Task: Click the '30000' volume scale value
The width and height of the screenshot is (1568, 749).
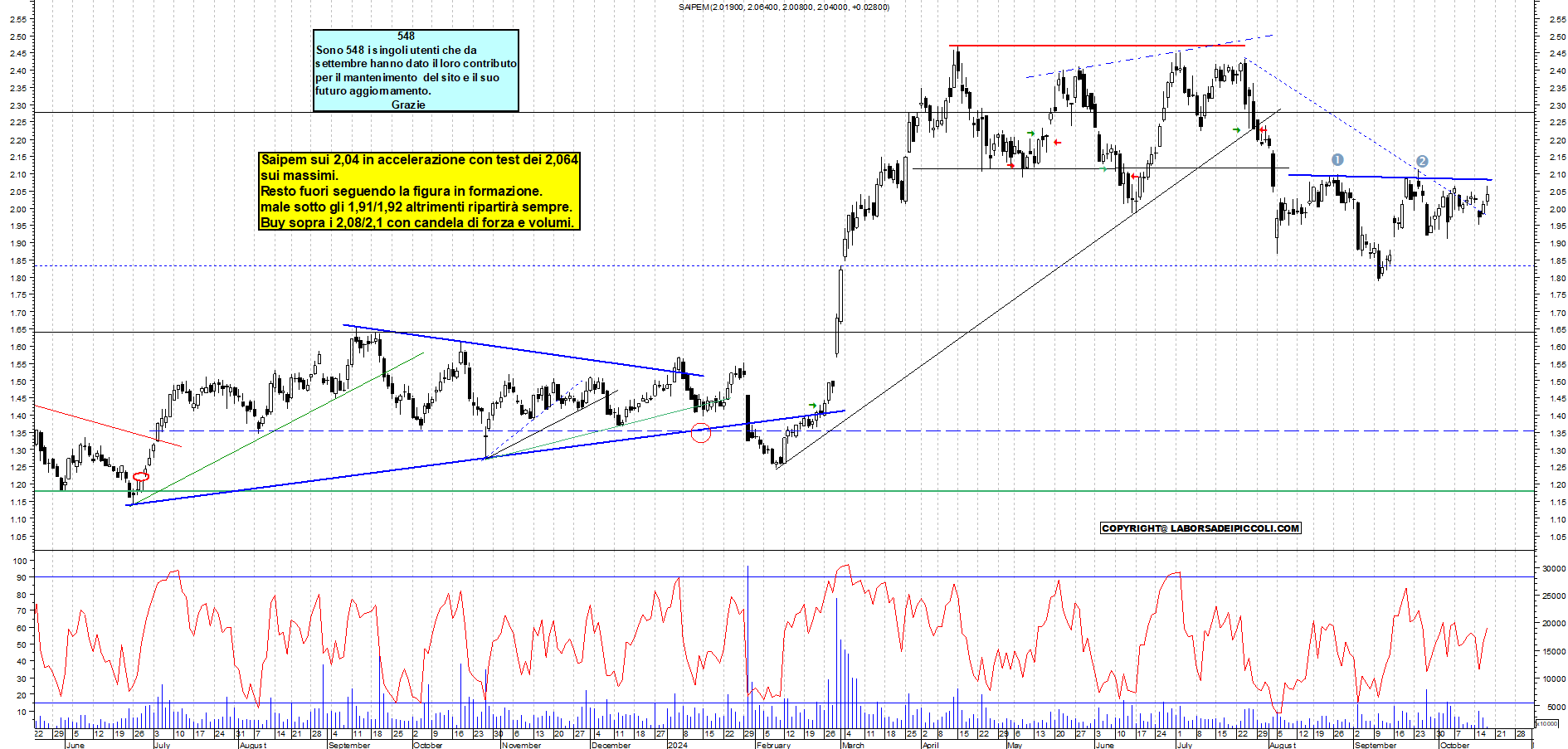Action: pyautogui.click(x=1554, y=569)
